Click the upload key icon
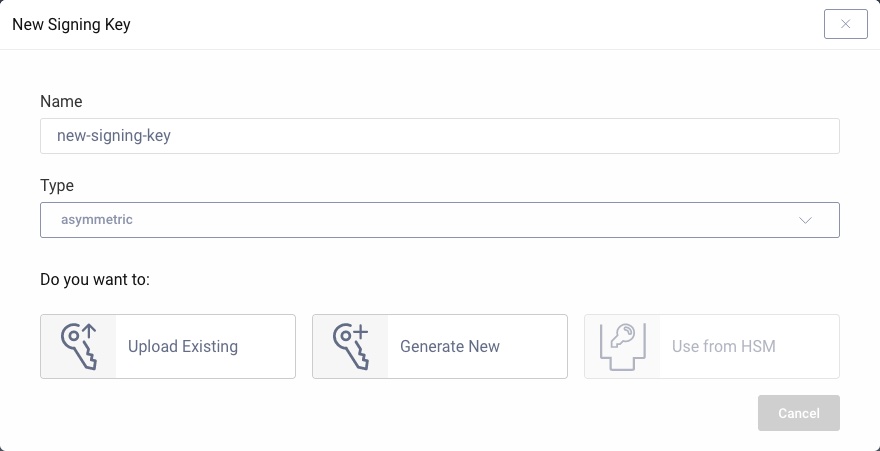 78,346
